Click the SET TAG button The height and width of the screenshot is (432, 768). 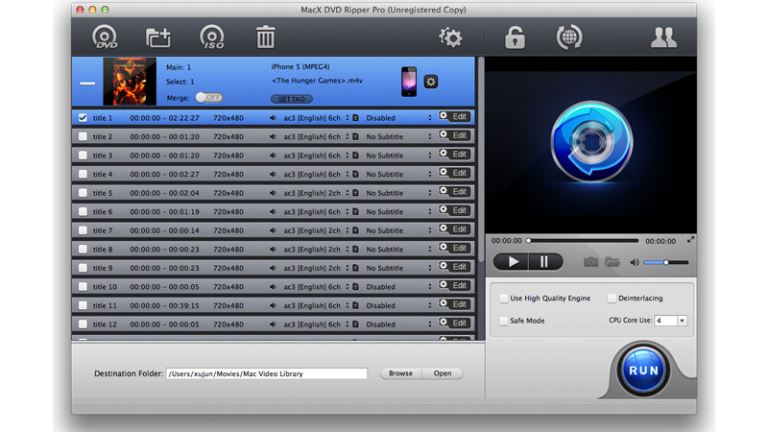(x=291, y=99)
